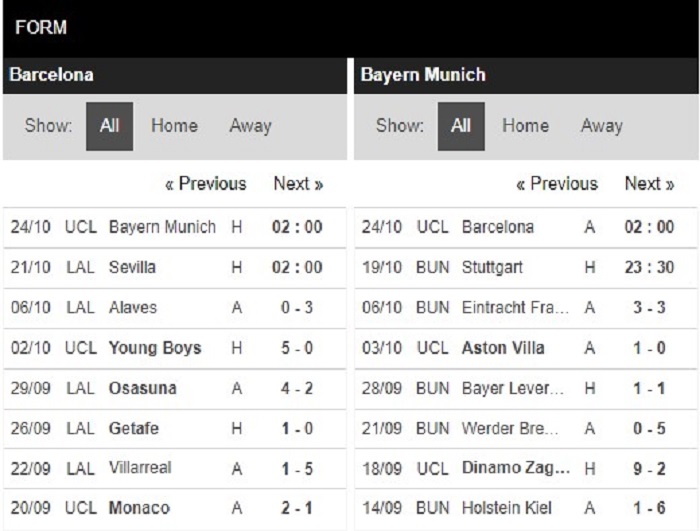Select Bayern Munich's All filter tab
Image resolution: width=700 pixels, height=531 pixels.
[x=461, y=126]
